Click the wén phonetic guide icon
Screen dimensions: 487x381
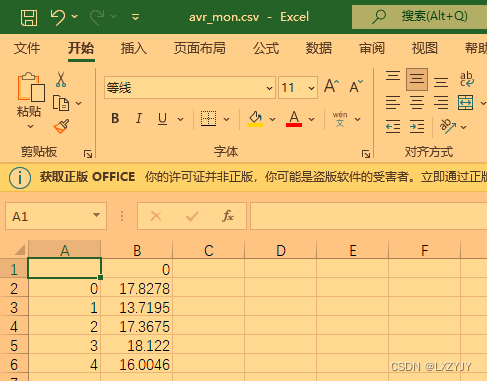coord(340,119)
